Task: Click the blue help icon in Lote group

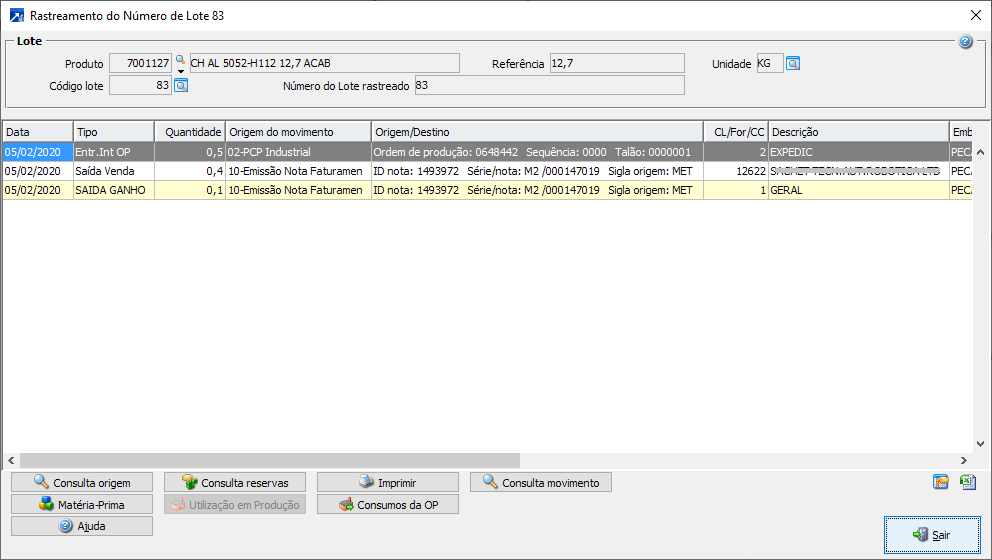Action: pyautogui.click(x=965, y=42)
